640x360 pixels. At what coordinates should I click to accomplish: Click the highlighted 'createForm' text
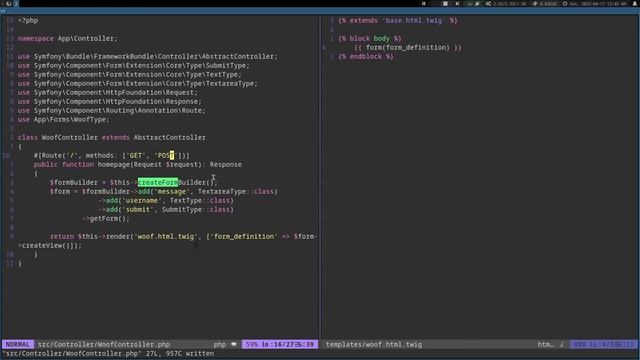pos(158,182)
